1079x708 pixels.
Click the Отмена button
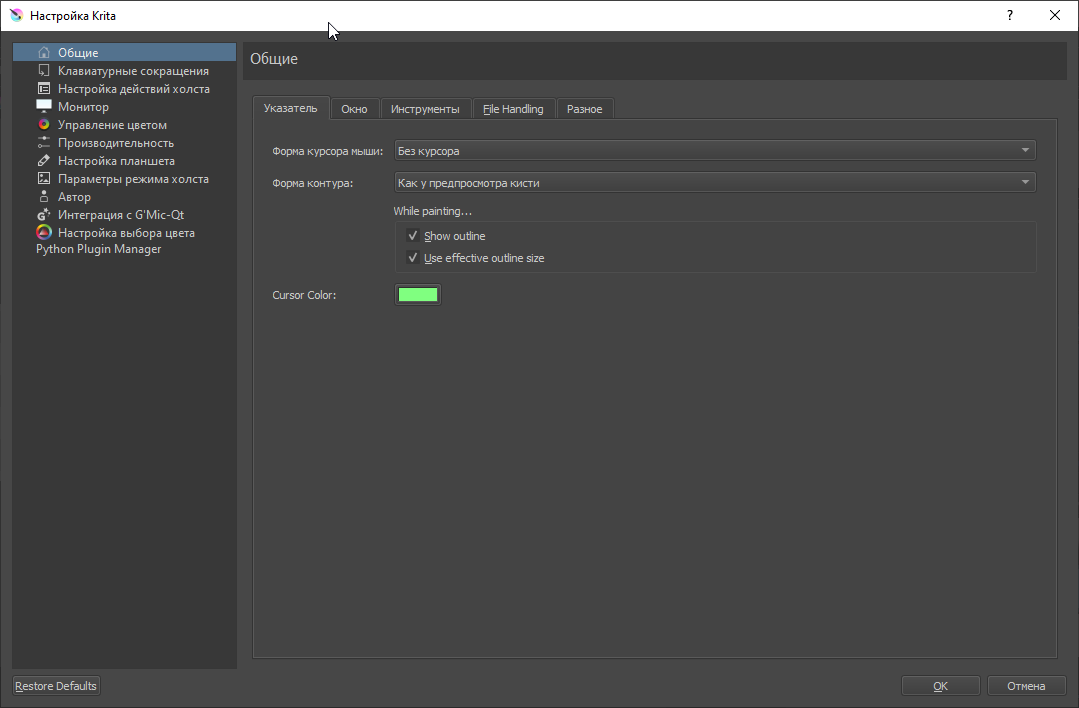coord(1025,686)
